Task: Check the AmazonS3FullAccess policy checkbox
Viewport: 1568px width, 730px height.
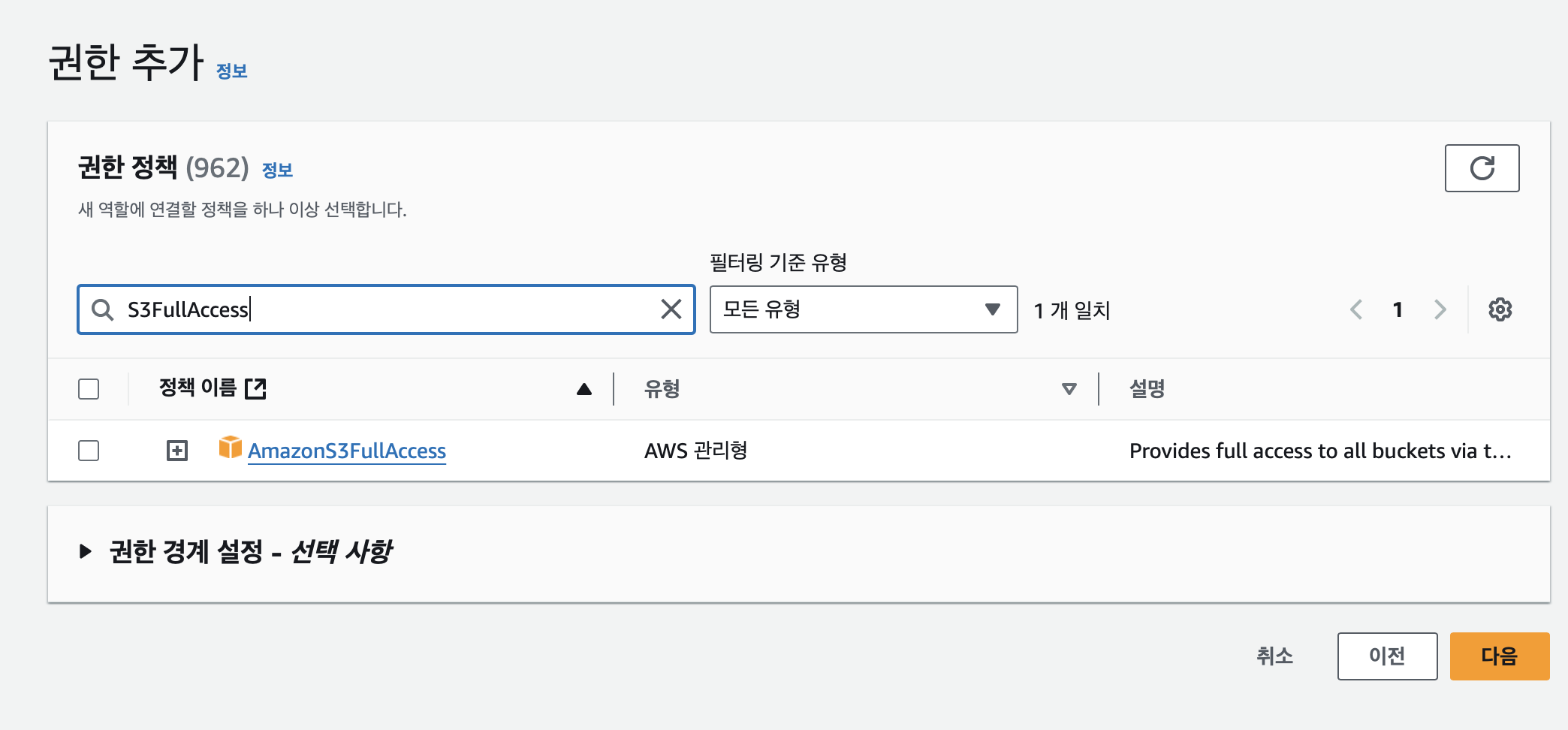Action: (89, 451)
